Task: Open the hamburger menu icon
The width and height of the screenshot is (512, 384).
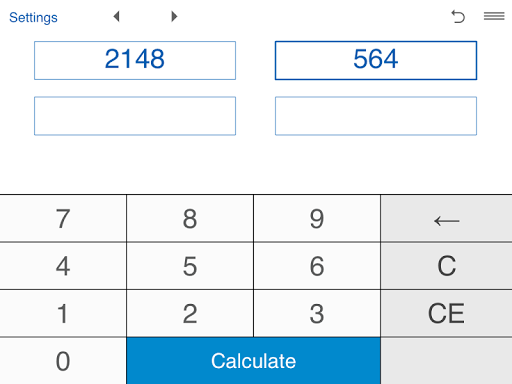Action: (x=494, y=16)
